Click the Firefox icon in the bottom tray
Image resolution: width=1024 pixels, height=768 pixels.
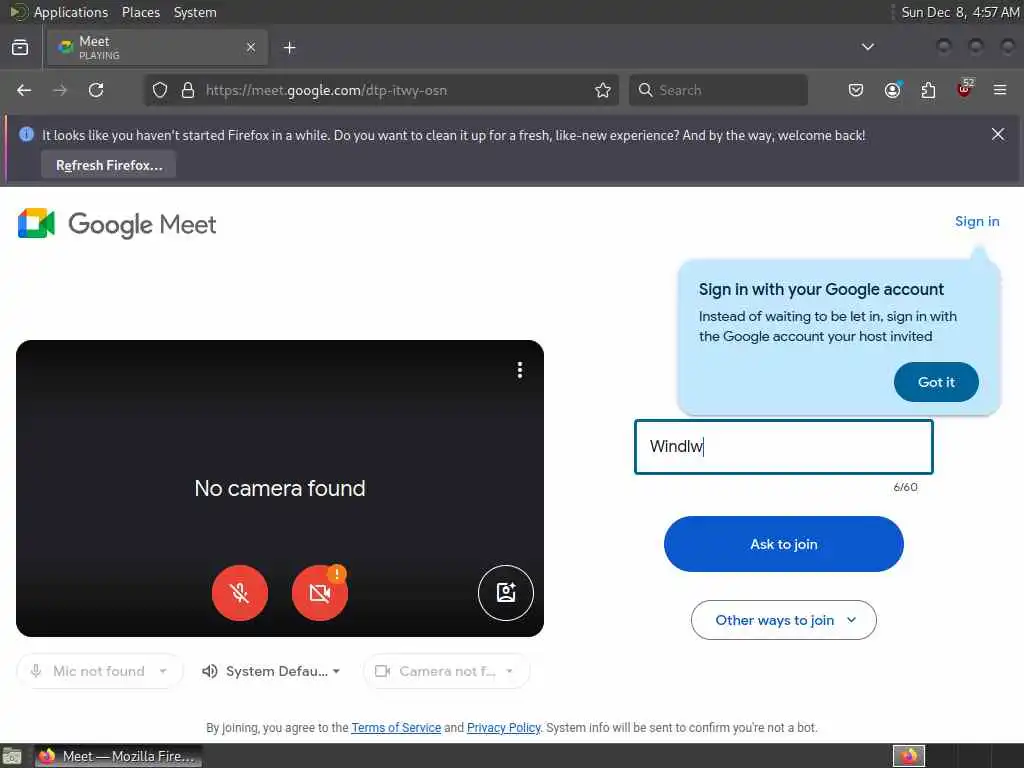[908, 756]
